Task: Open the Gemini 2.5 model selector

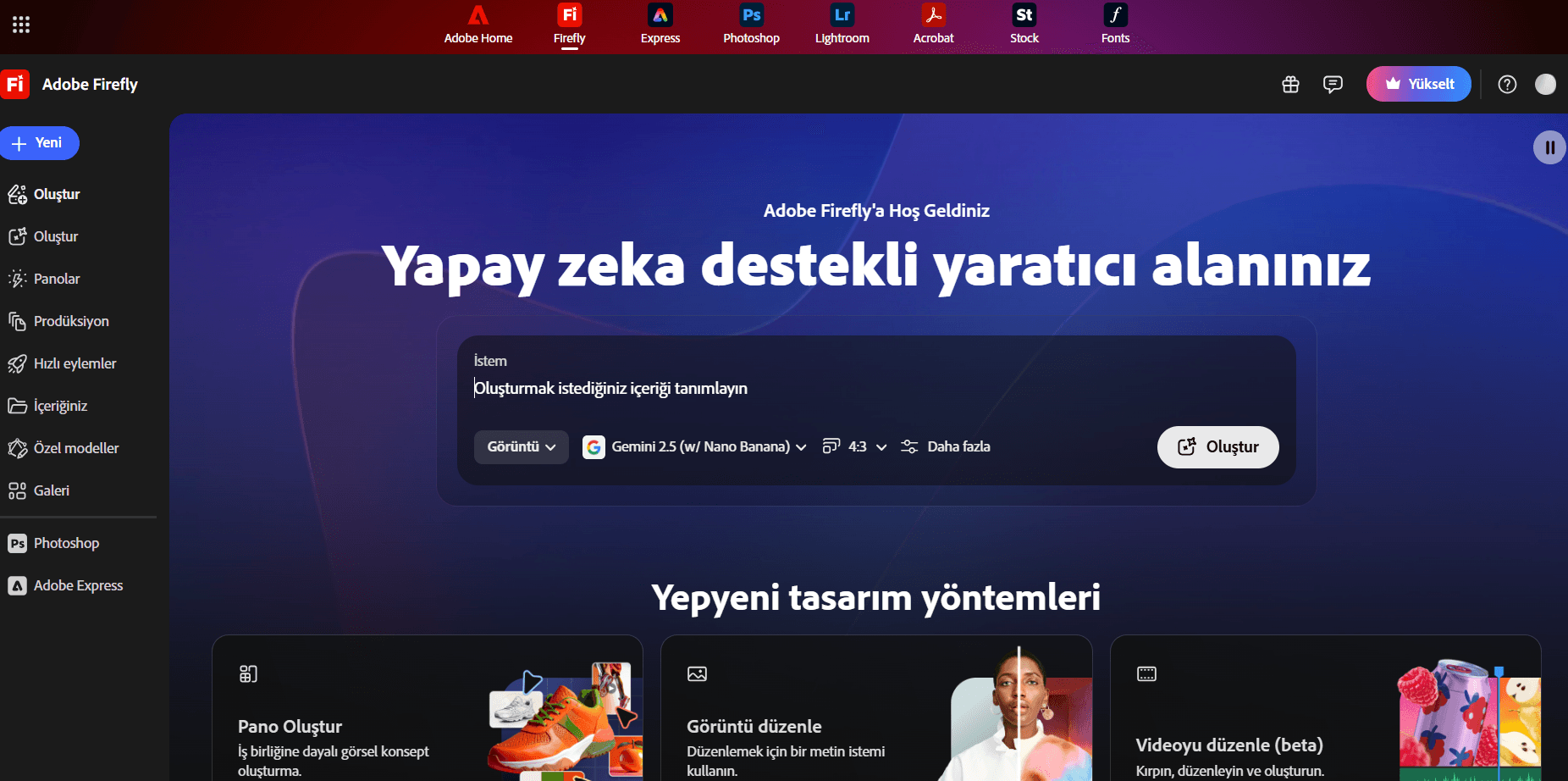Action: click(x=696, y=446)
